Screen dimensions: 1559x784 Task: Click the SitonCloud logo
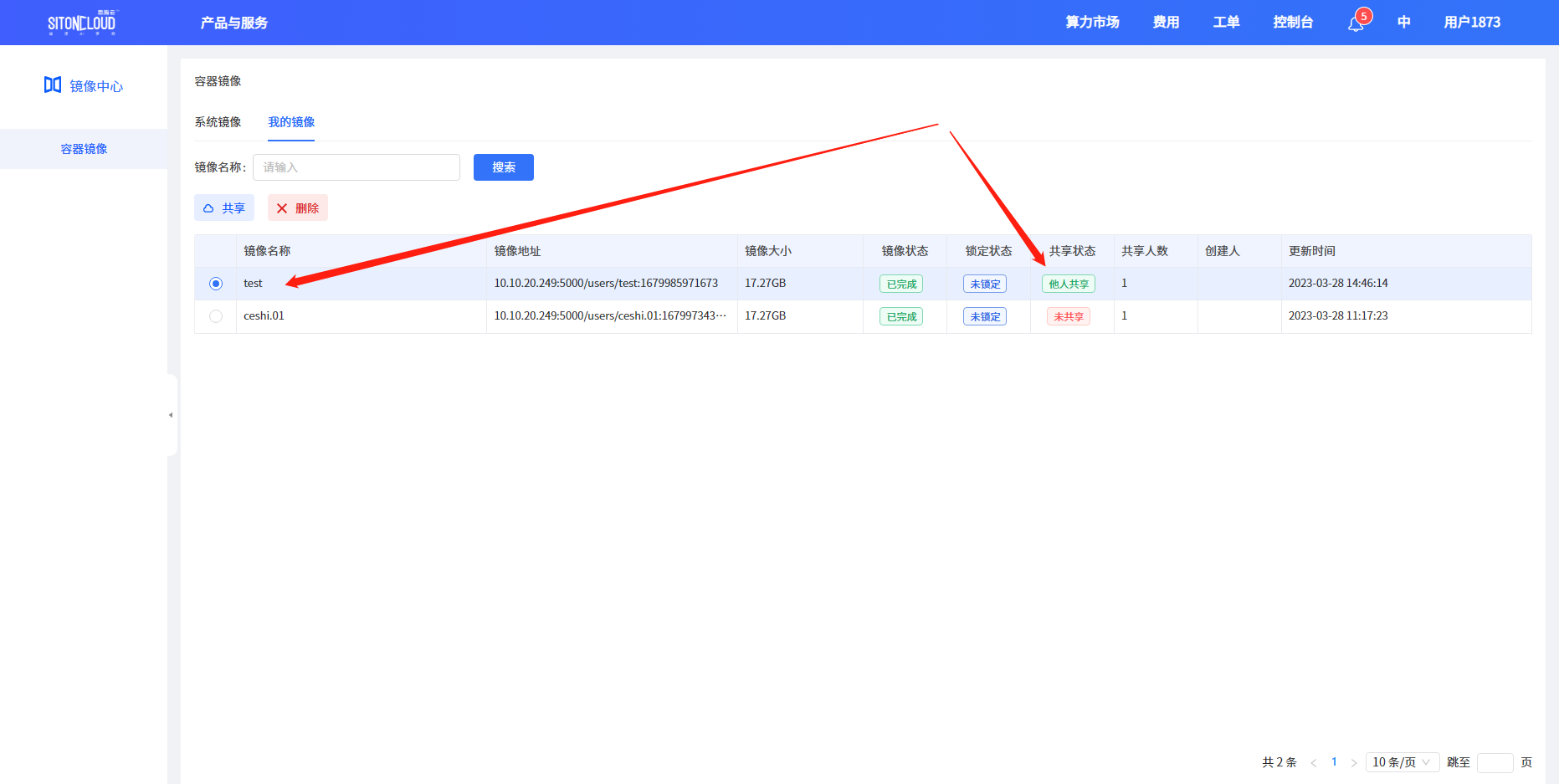pyautogui.click(x=82, y=23)
